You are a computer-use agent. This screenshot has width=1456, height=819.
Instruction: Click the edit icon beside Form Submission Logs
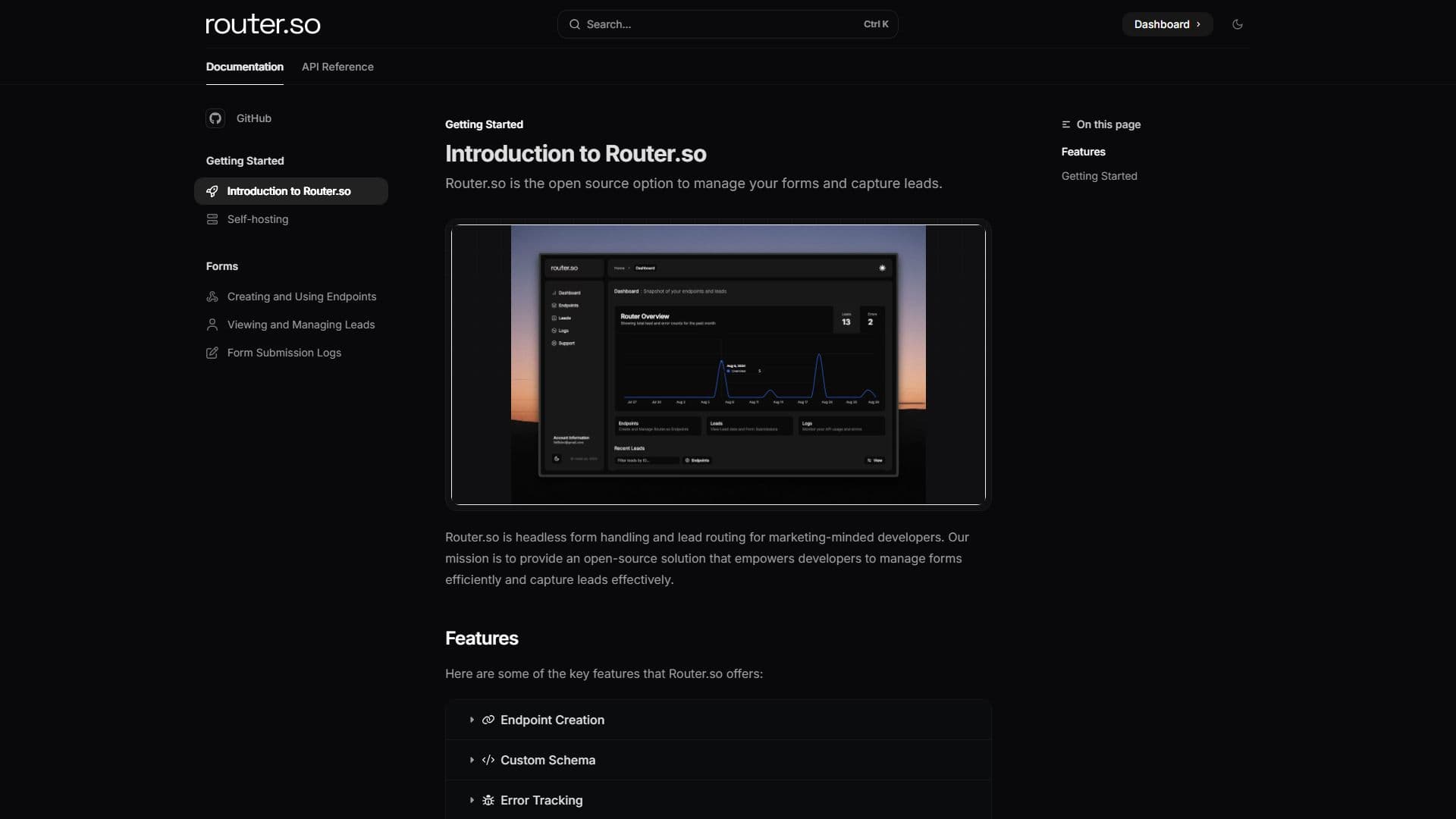(x=212, y=353)
